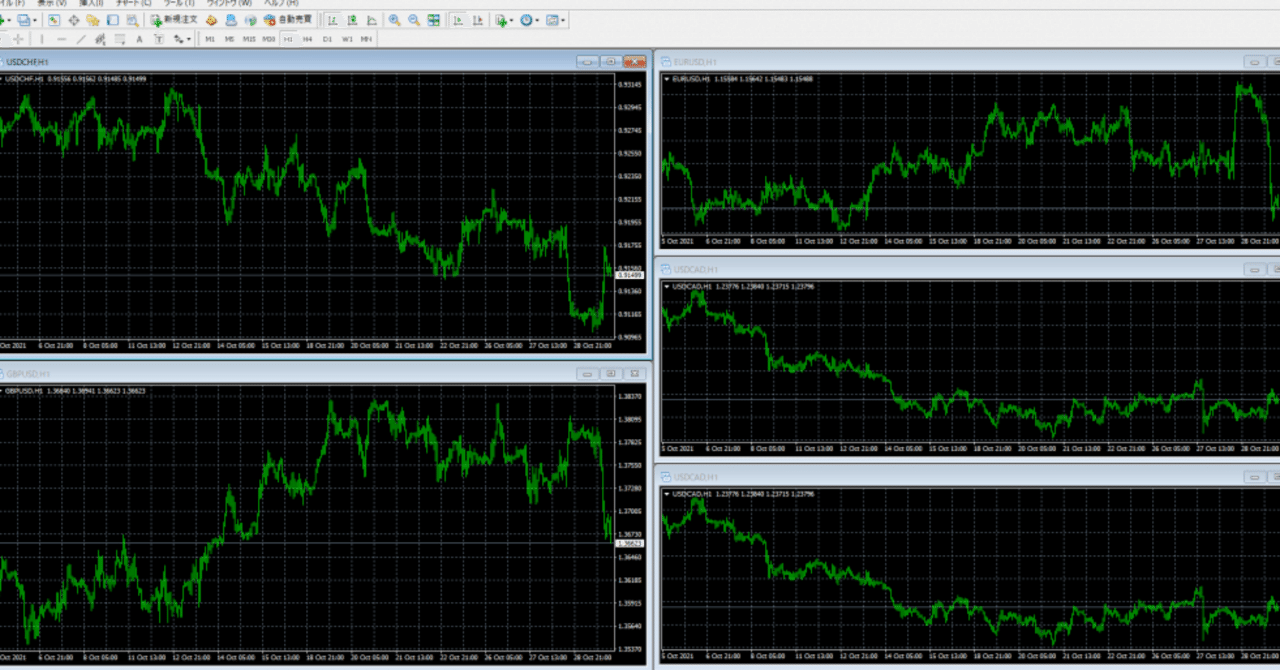Minimize the EURUSD,H1 chart window
Image resolution: width=1280 pixels, height=670 pixels.
(1253, 62)
